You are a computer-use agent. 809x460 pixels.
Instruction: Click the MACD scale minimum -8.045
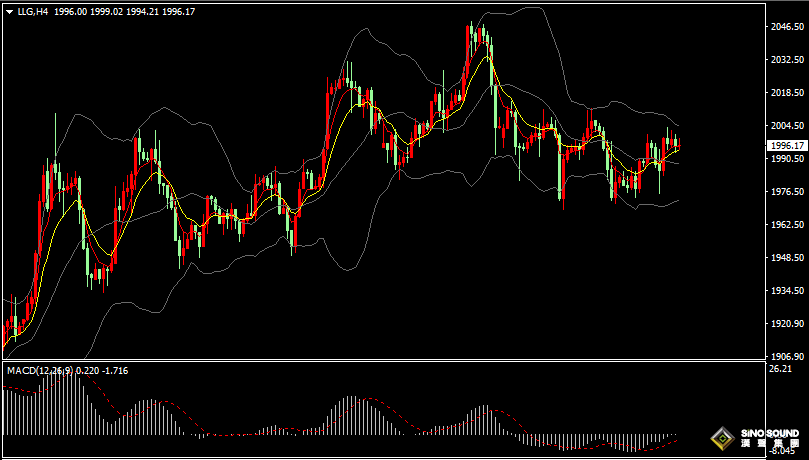point(780,451)
